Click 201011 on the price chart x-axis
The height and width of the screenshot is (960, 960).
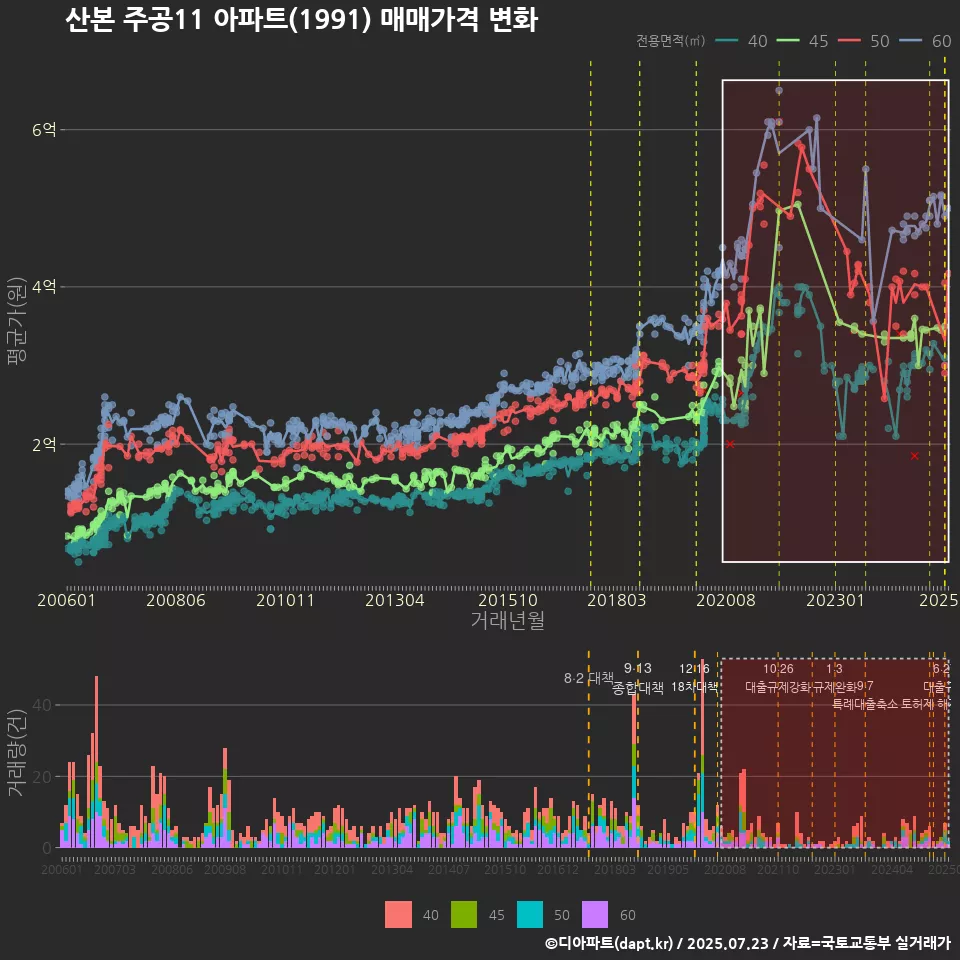[285, 600]
